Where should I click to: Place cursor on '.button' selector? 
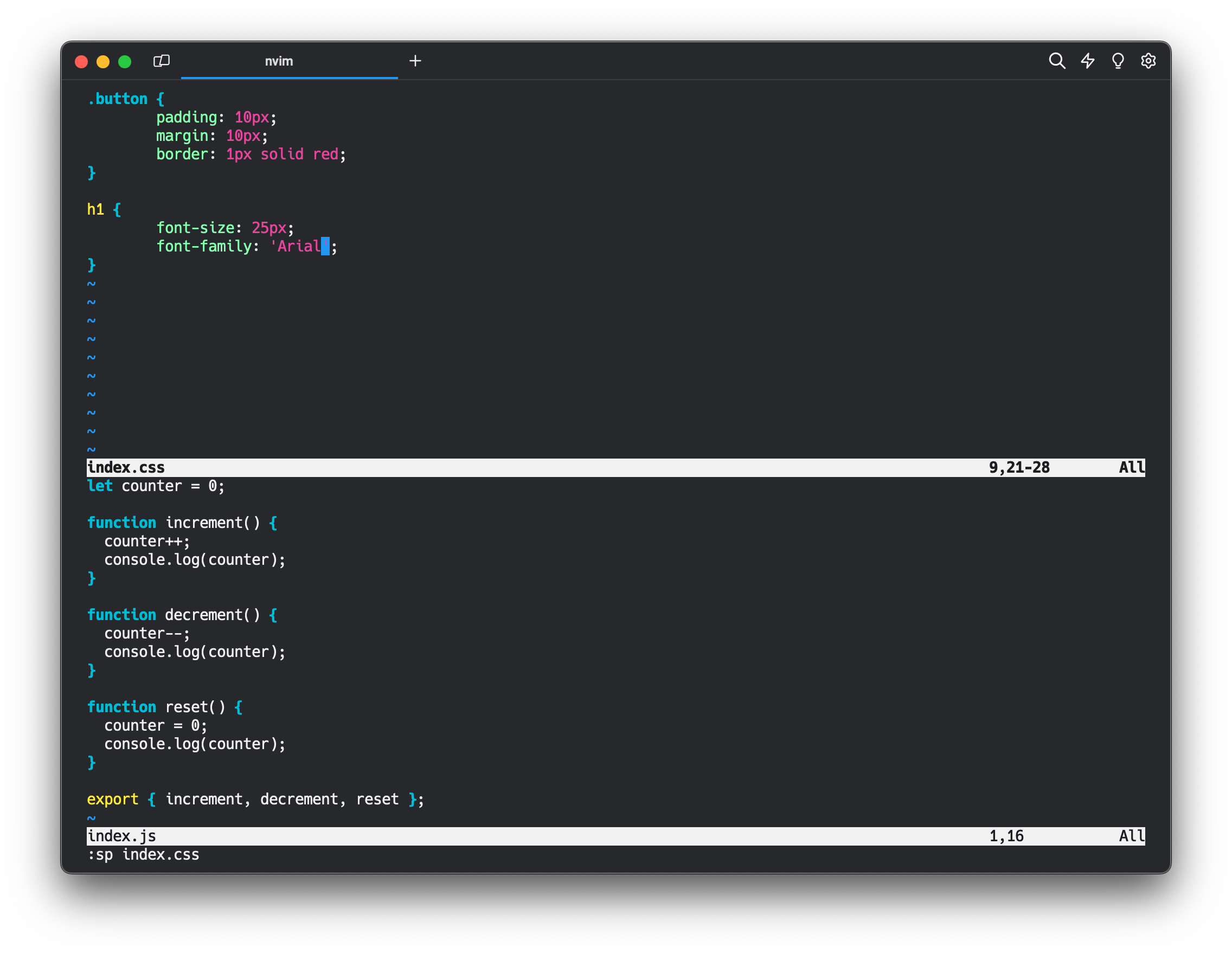(x=117, y=99)
